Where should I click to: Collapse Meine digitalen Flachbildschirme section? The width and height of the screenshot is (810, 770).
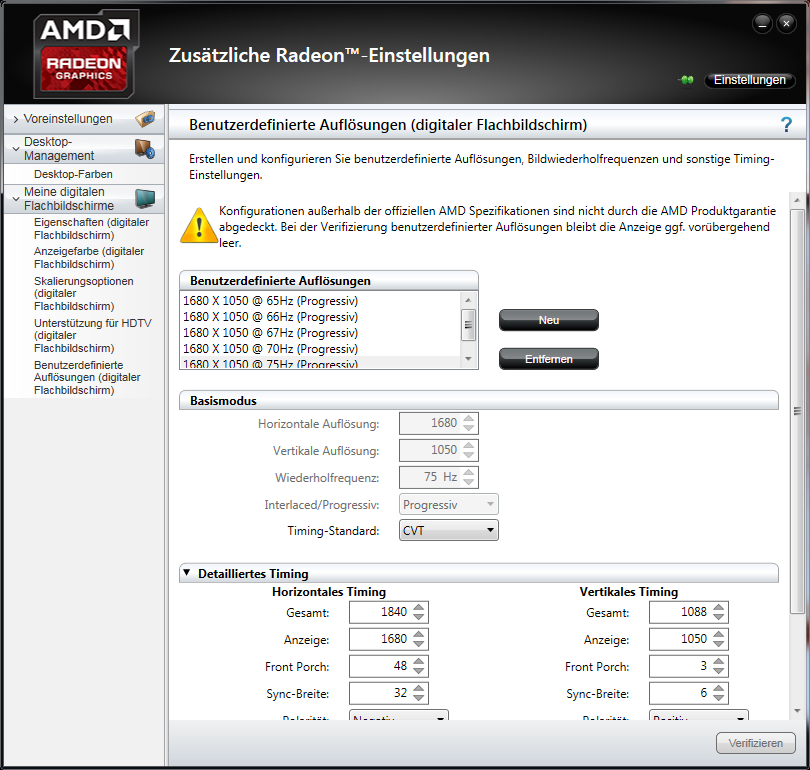pyautogui.click(x=15, y=199)
